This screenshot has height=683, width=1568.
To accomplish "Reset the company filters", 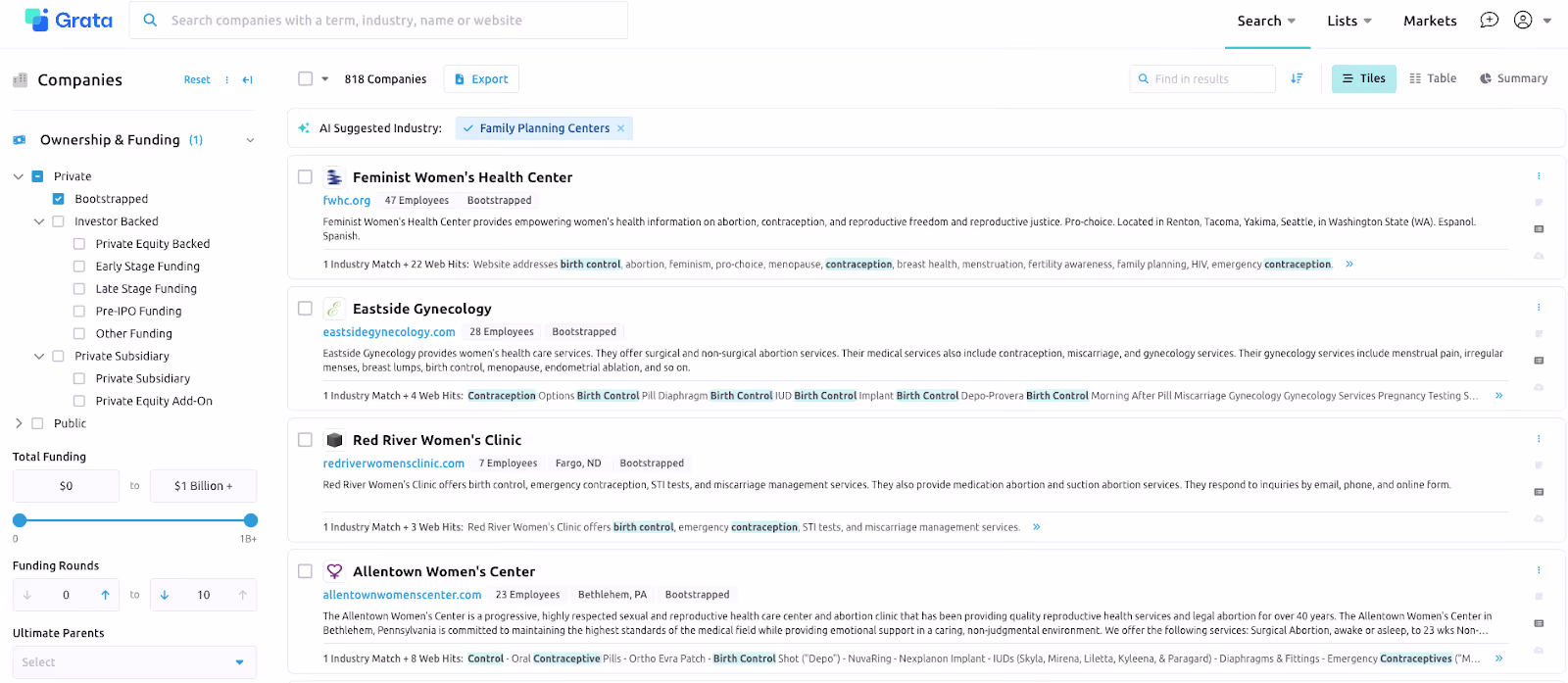I will [x=197, y=80].
